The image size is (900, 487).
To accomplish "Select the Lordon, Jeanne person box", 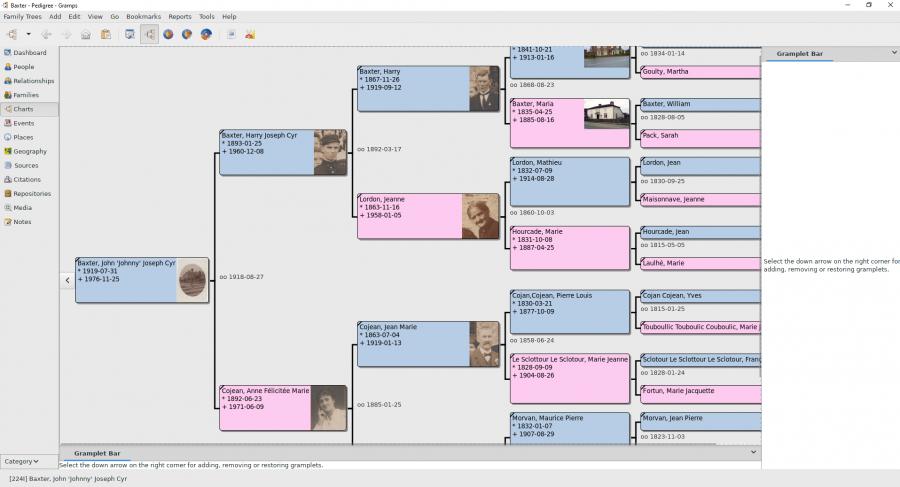I will (428, 216).
